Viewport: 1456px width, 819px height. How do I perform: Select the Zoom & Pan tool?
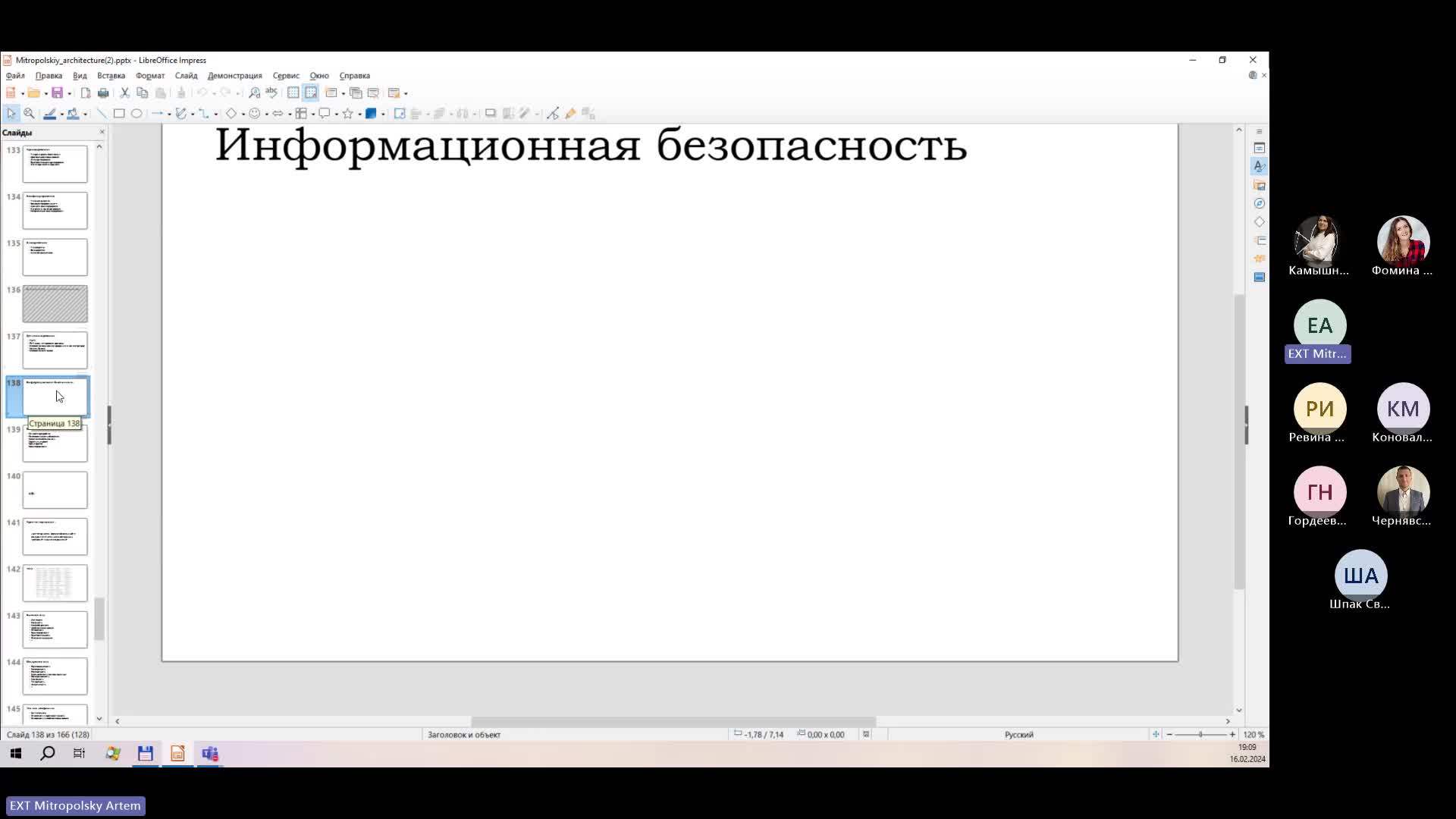(x=29, y=114)
